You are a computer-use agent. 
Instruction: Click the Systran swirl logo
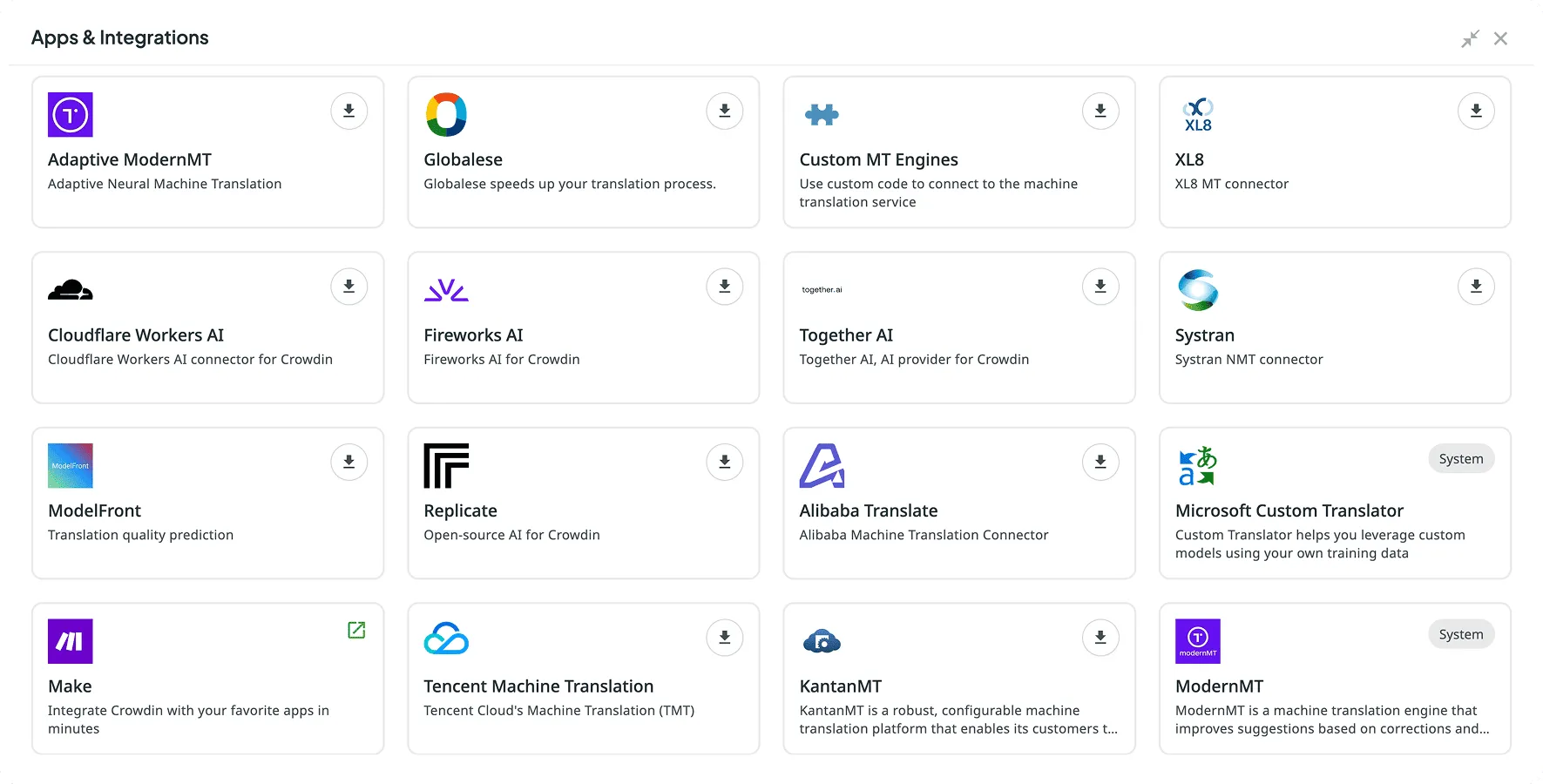pos(1197,289)
